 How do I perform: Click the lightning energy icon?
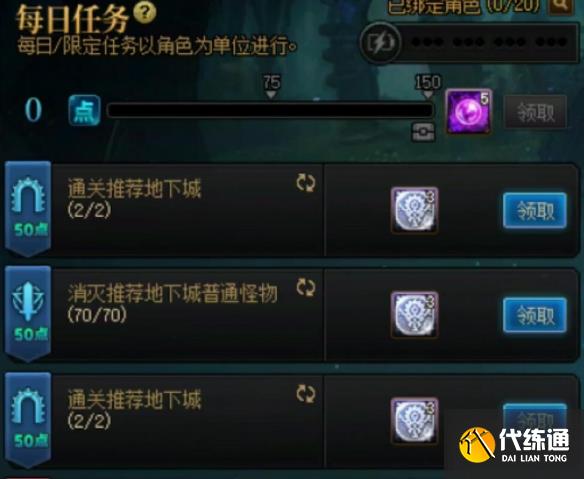380,43
